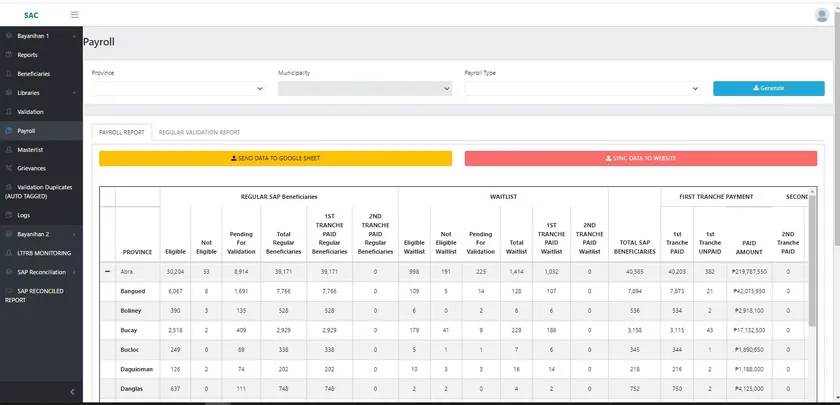Click Bangued paid amount ₱42,075,950
This screenshot has height=405, width=840.
tap(749, 291)
